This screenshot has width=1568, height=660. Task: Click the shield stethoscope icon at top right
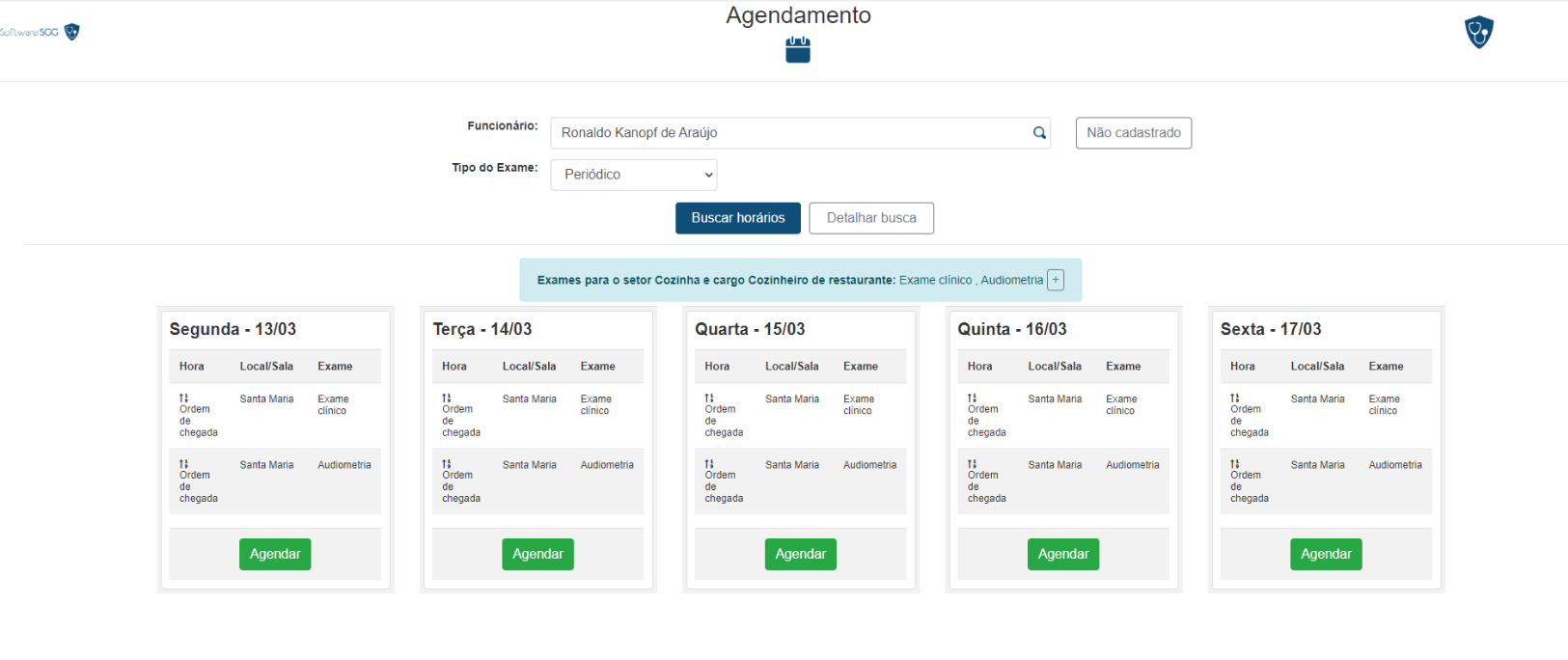(x=1478, y=32)
